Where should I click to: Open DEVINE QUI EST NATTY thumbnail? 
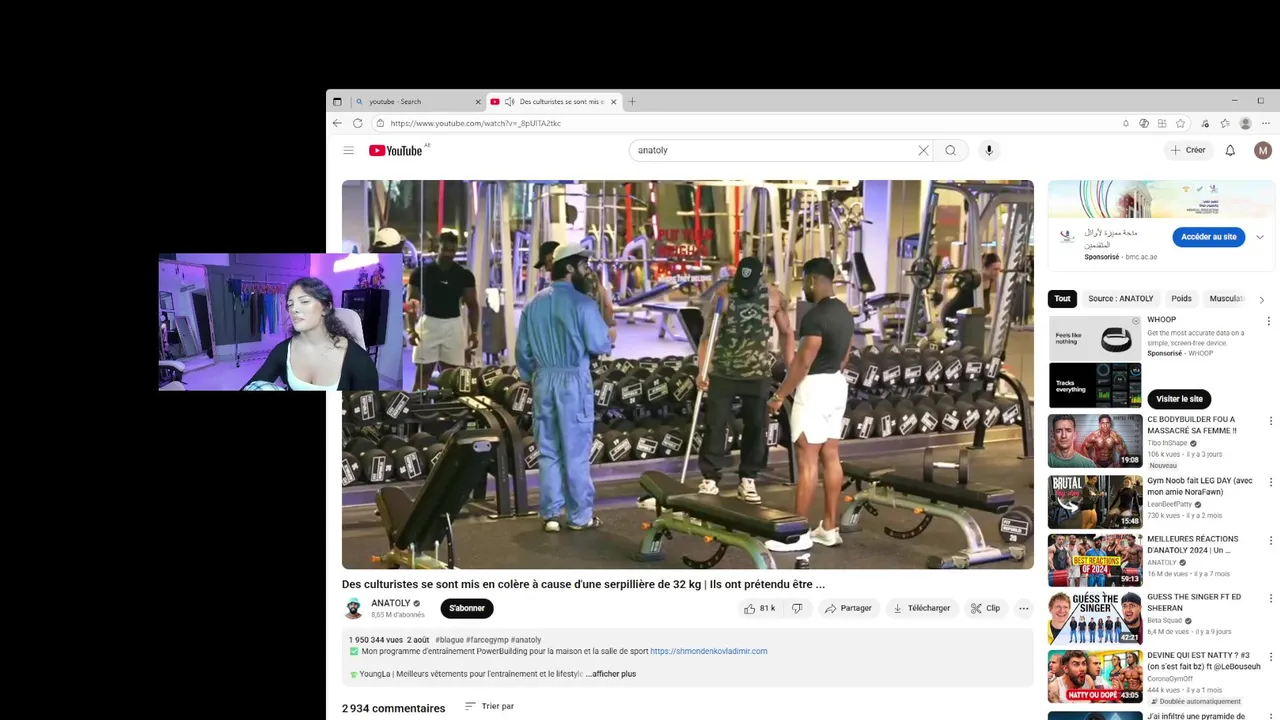click(1095, 677)
